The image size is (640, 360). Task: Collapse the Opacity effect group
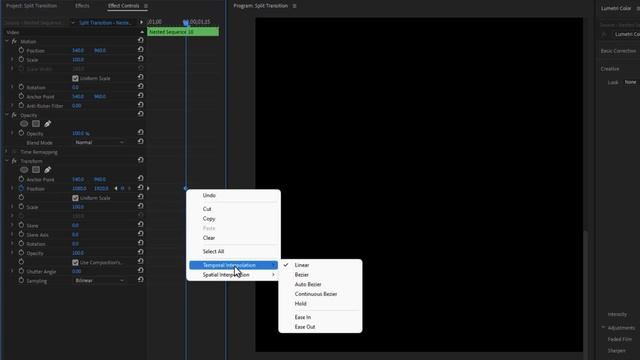point(7,115)
